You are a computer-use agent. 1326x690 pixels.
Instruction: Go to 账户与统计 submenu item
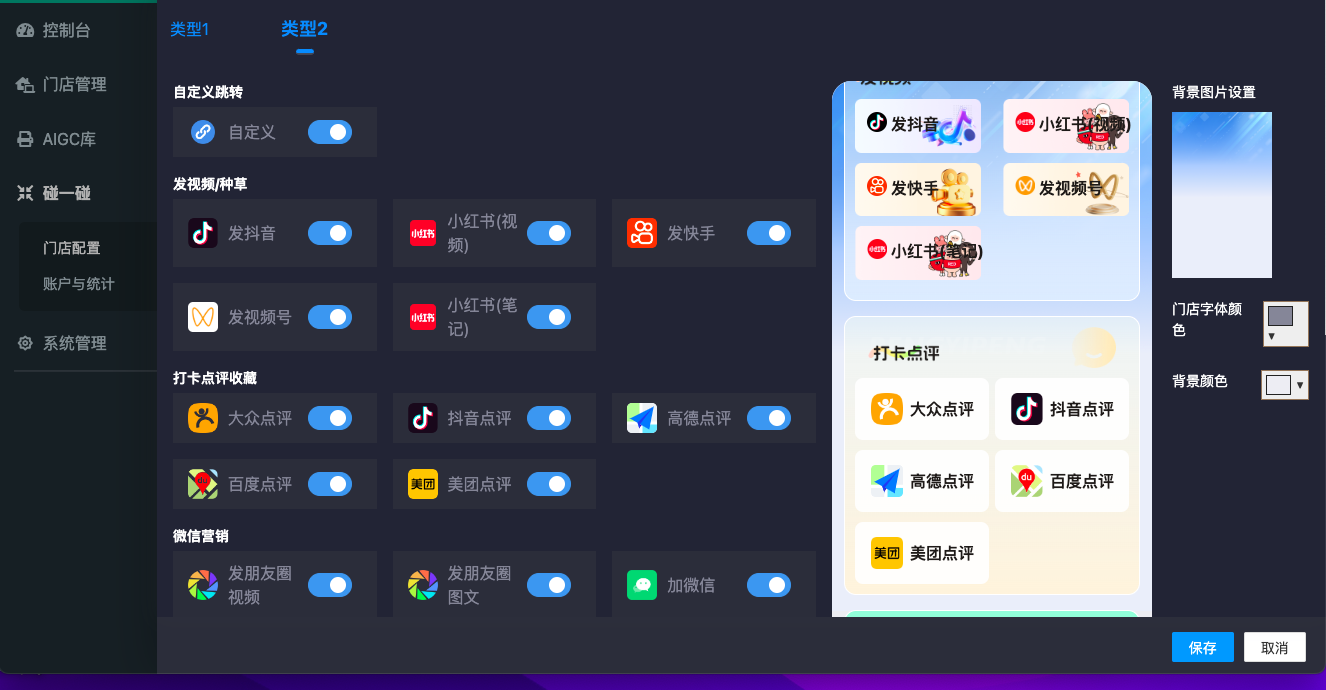point(79,284)
